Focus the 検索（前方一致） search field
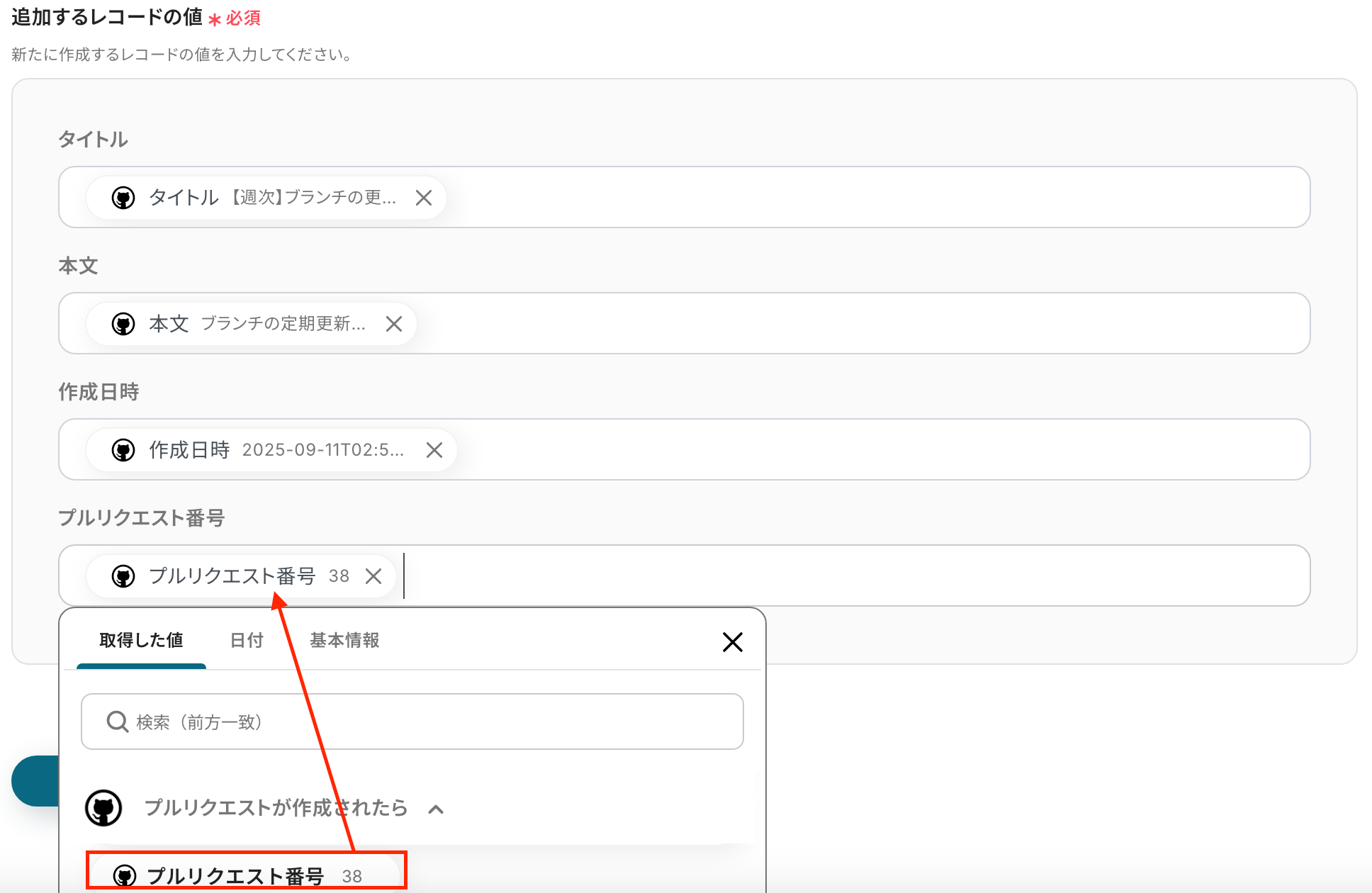The width and height of the screenshot is (1372, 893). (425, 722)
